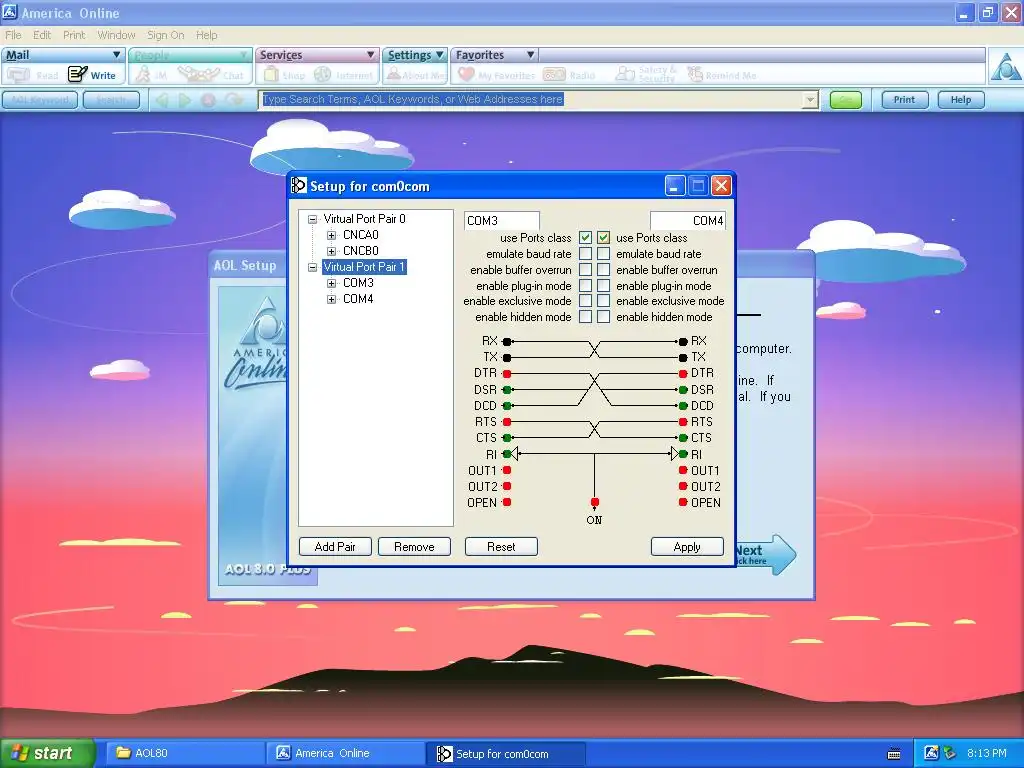Expand the CNCB0 tree node
The image size is (1024, 768).
[x=331, y=251]
